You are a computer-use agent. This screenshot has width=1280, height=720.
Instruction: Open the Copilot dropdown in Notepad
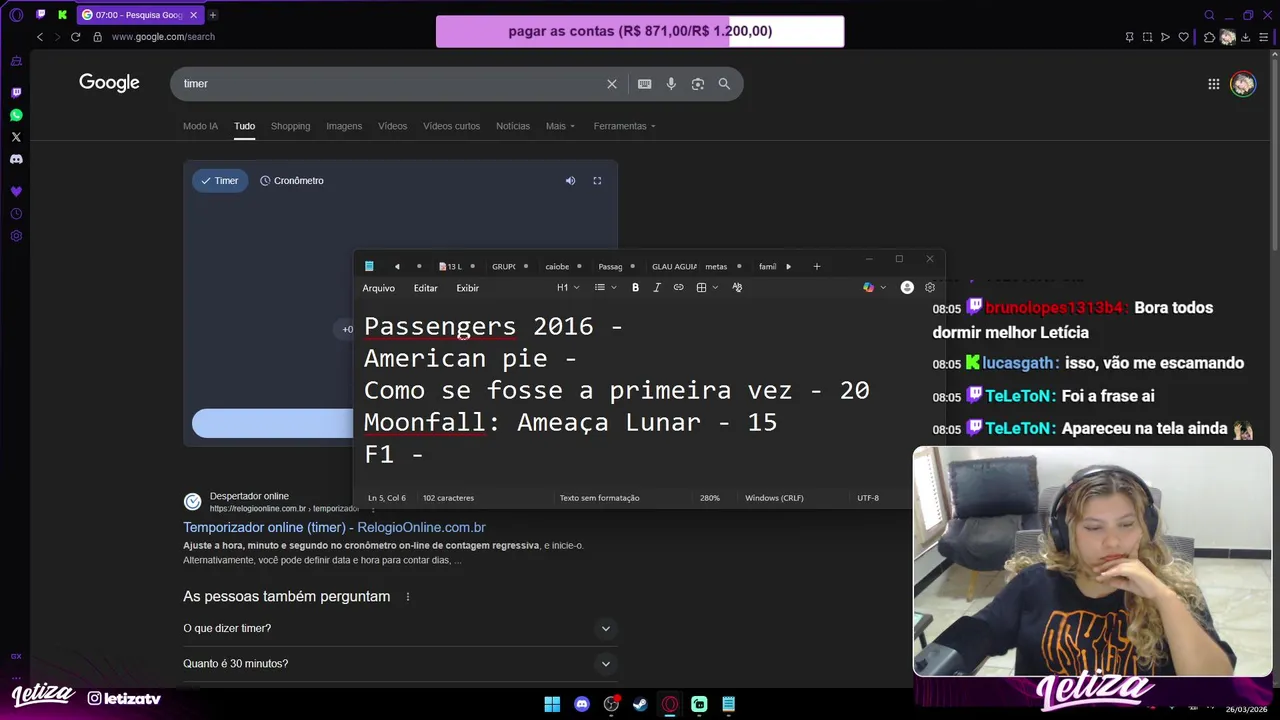click(875, 288)
